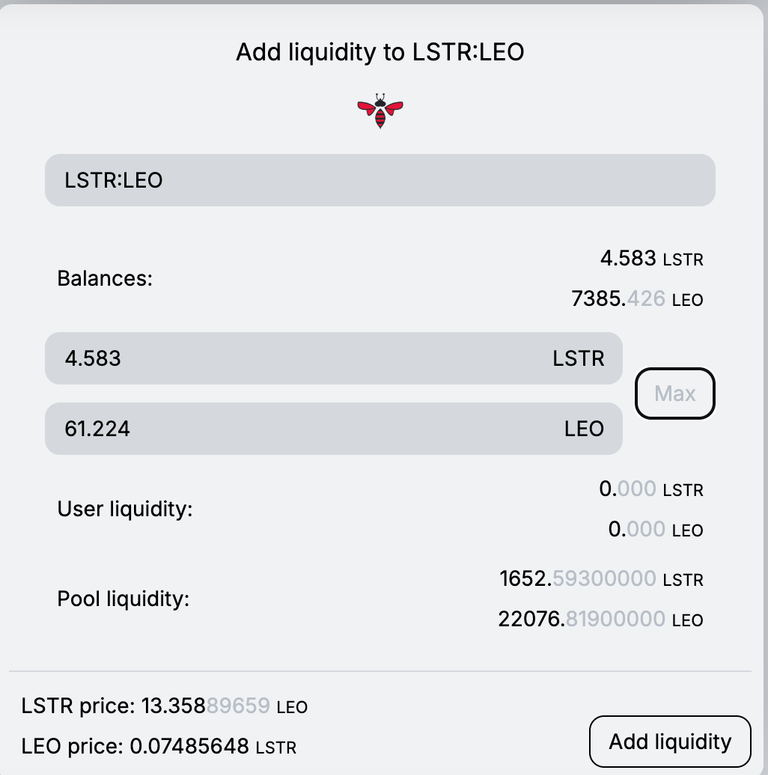Click the LEO price 0.07485648 LSTR text
The height and width of the screenshot is (775, 768).
[x=159, y=747]
